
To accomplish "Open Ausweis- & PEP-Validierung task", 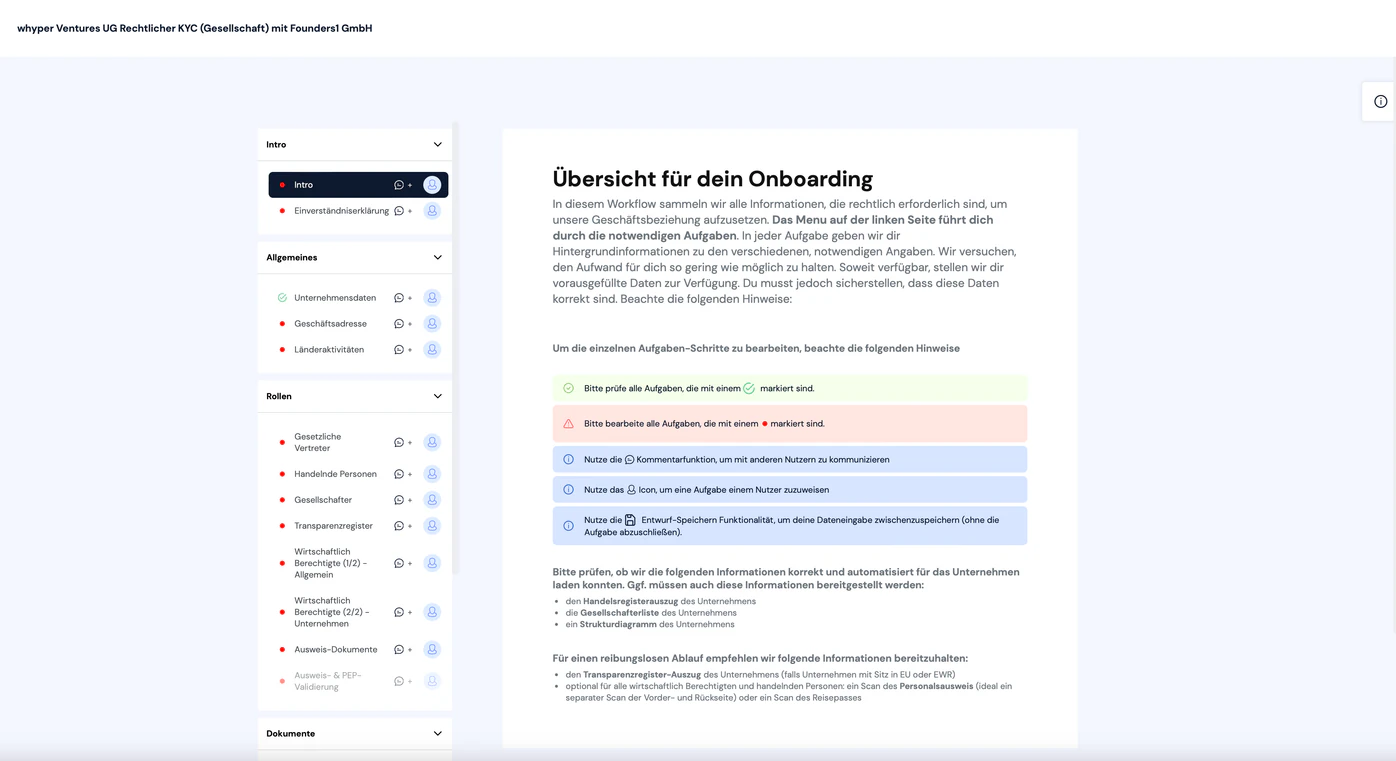I will pyautogui.click(x=328, y=681).
